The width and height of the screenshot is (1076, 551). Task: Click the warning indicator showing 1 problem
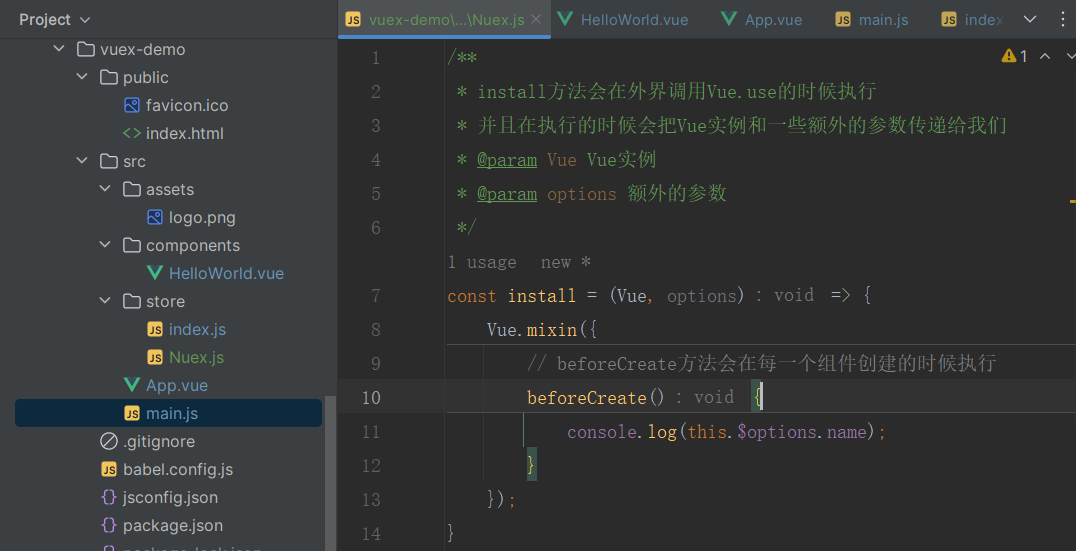tap(1015, 56)
